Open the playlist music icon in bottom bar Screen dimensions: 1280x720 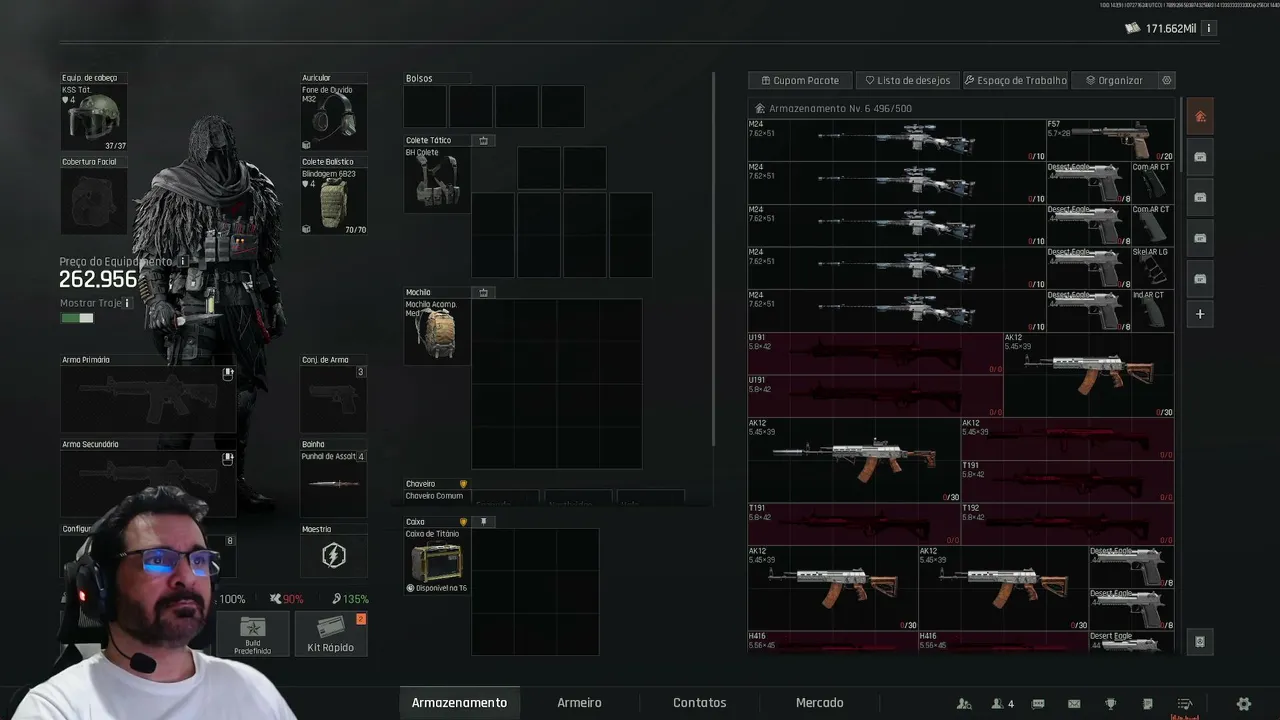tap(1185, 704)
